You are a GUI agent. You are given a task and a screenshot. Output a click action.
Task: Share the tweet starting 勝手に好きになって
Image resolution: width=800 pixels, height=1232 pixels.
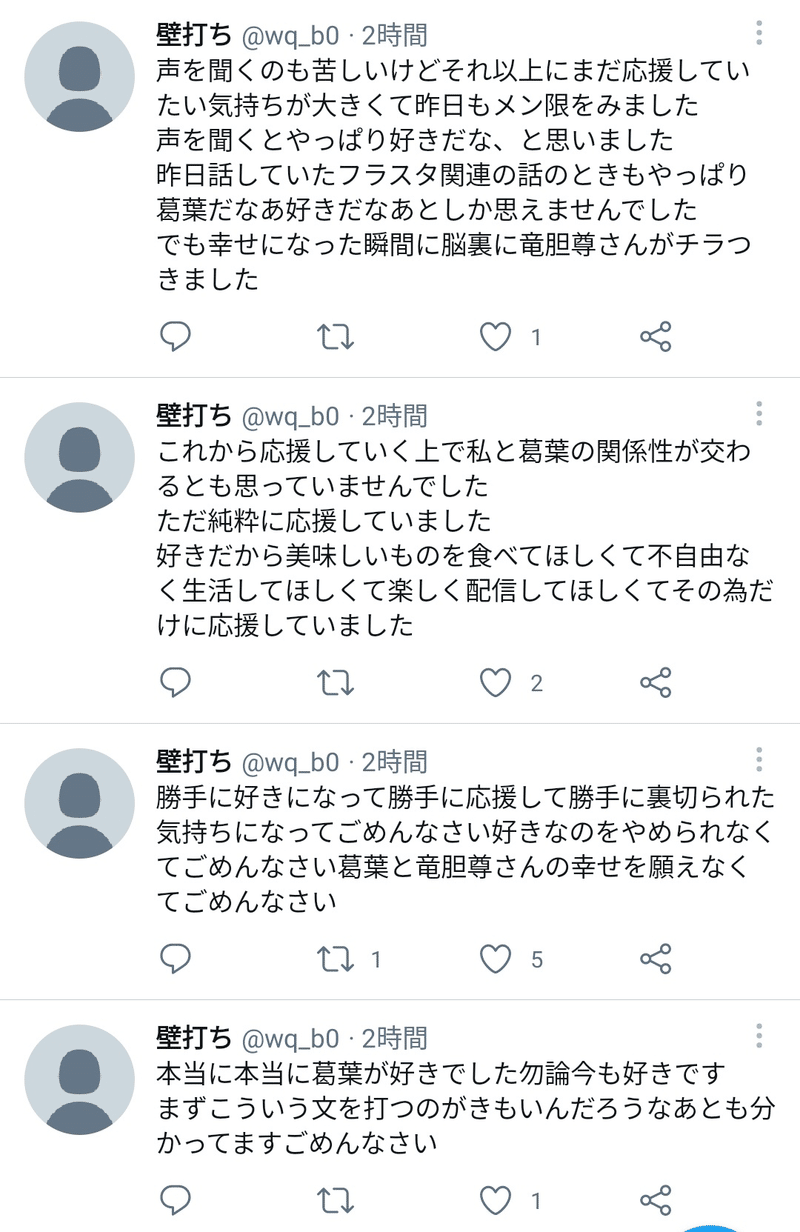(655, 960)
